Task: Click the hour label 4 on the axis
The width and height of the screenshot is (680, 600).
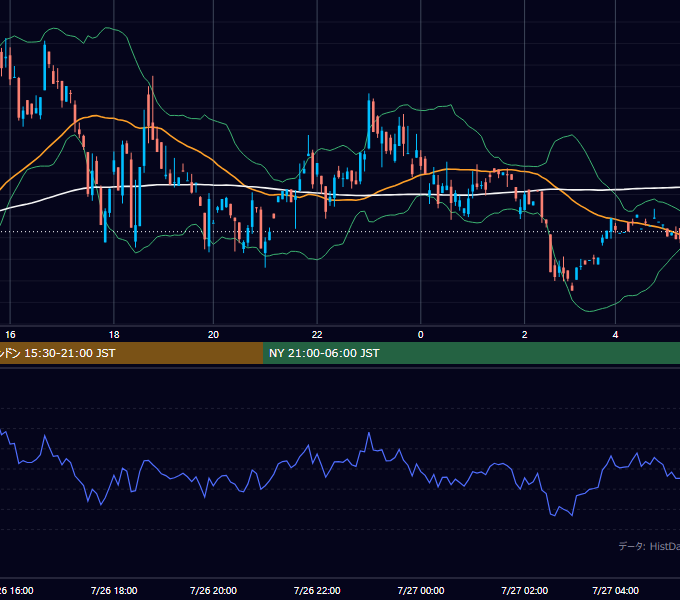Action: [x=615, y=335]
